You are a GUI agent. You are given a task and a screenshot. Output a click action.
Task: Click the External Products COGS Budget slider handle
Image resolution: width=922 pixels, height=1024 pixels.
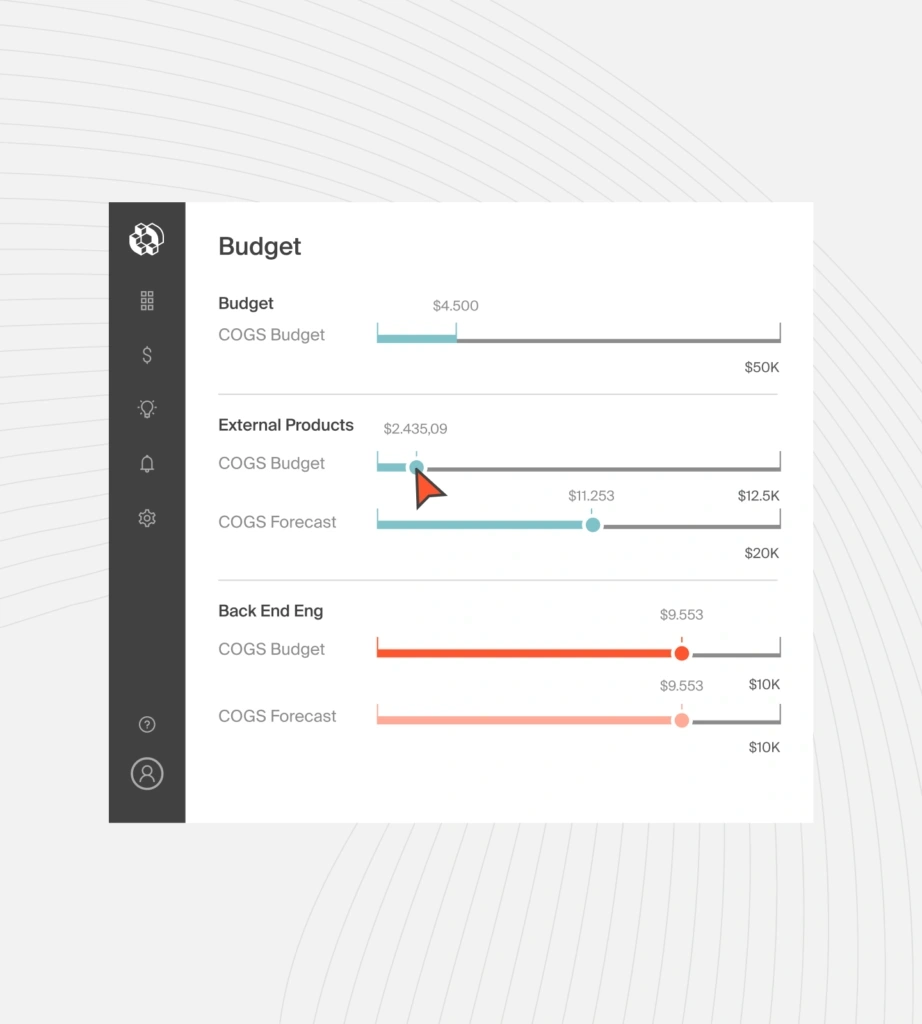coord(417,467)
